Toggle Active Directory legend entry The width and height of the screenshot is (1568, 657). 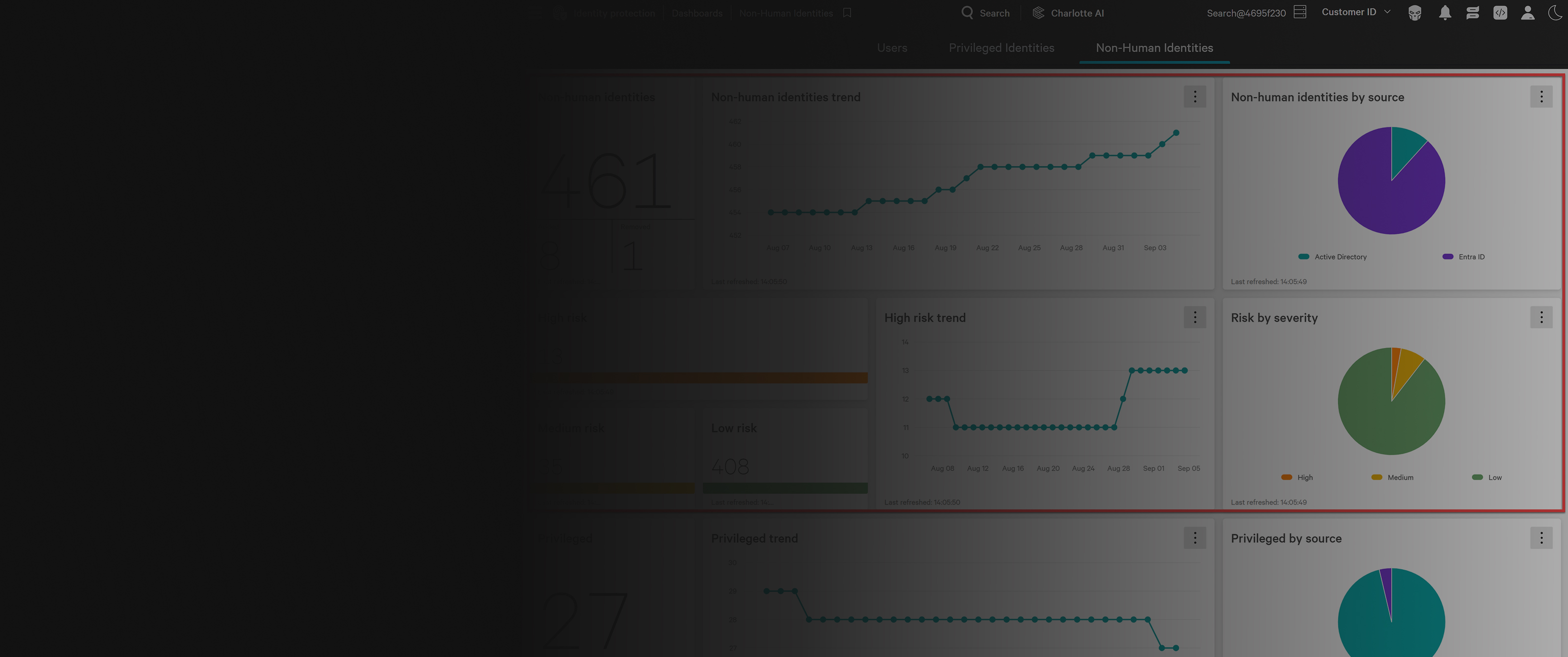[1332, 257]
